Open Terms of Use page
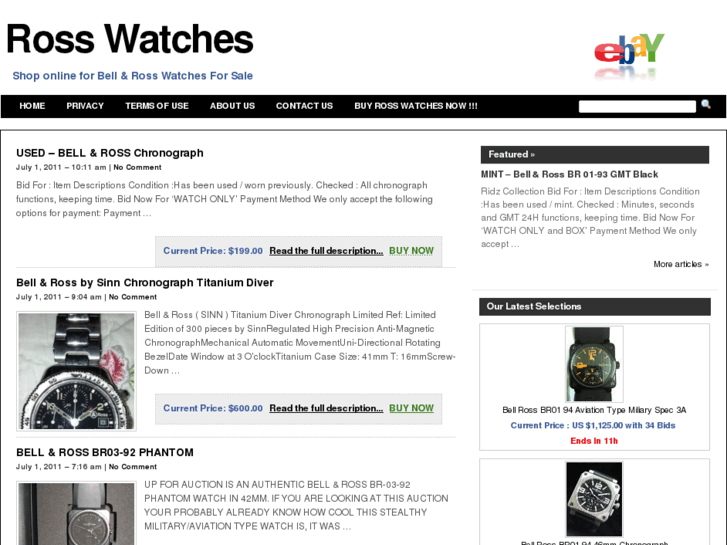The image size is (727, 545). 157,106
